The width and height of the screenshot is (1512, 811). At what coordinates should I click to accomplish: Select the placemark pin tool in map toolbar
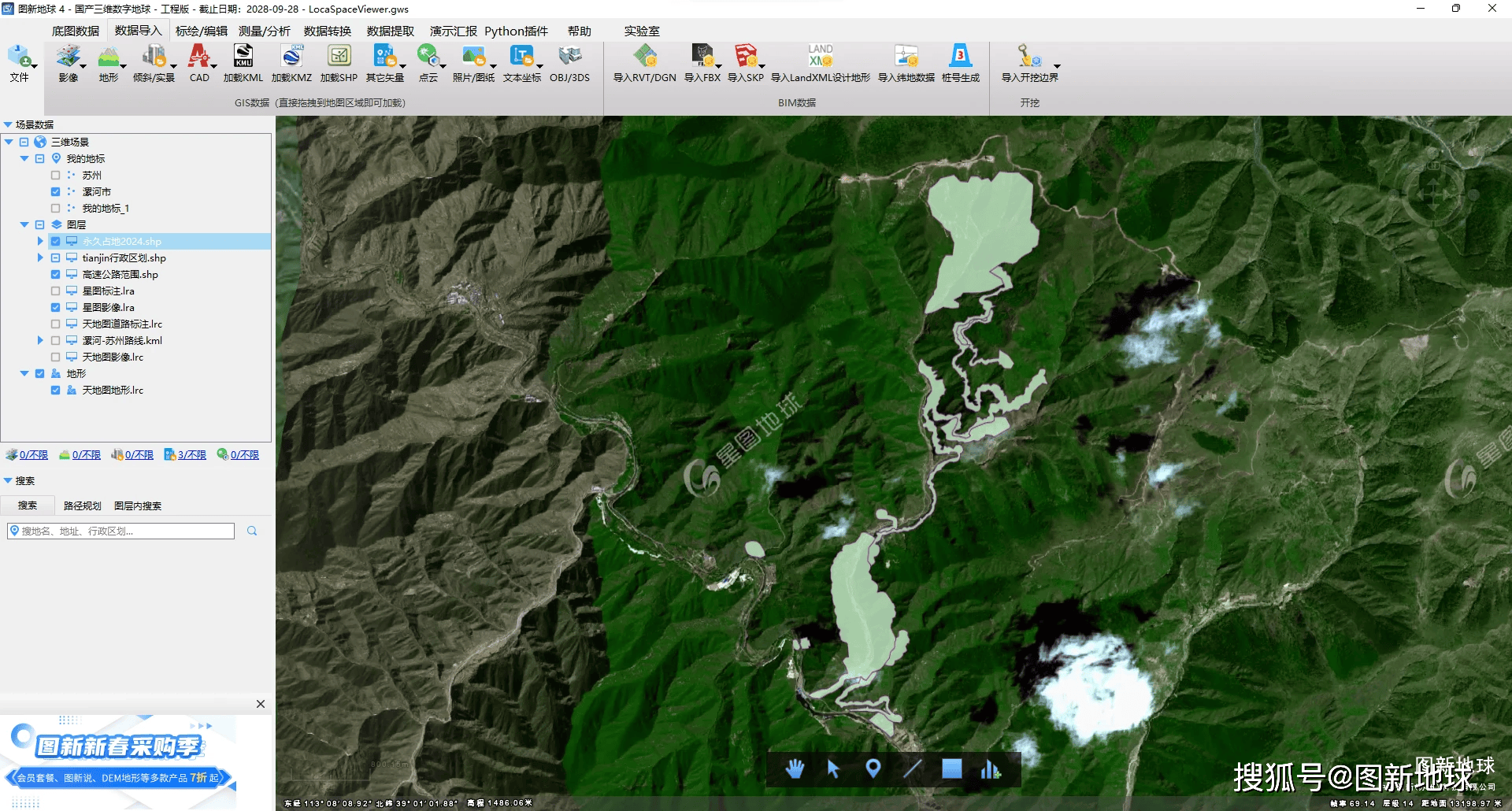(x=873, y=768)
